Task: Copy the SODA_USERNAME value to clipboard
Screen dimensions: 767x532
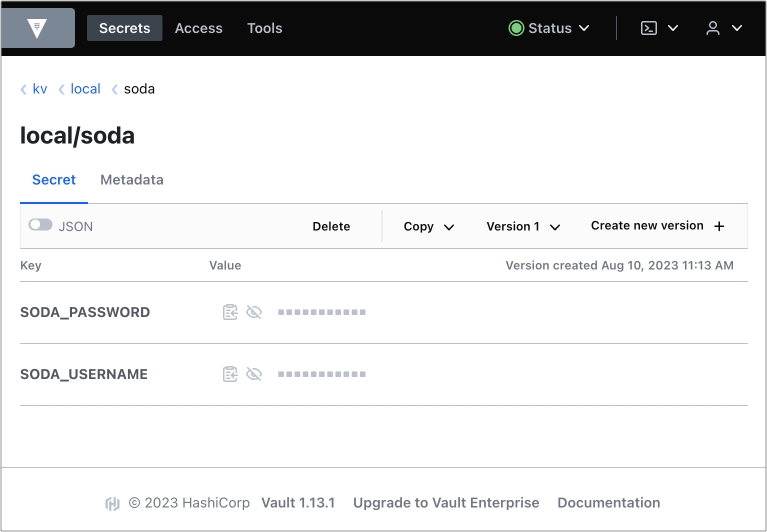Action: 230,375
